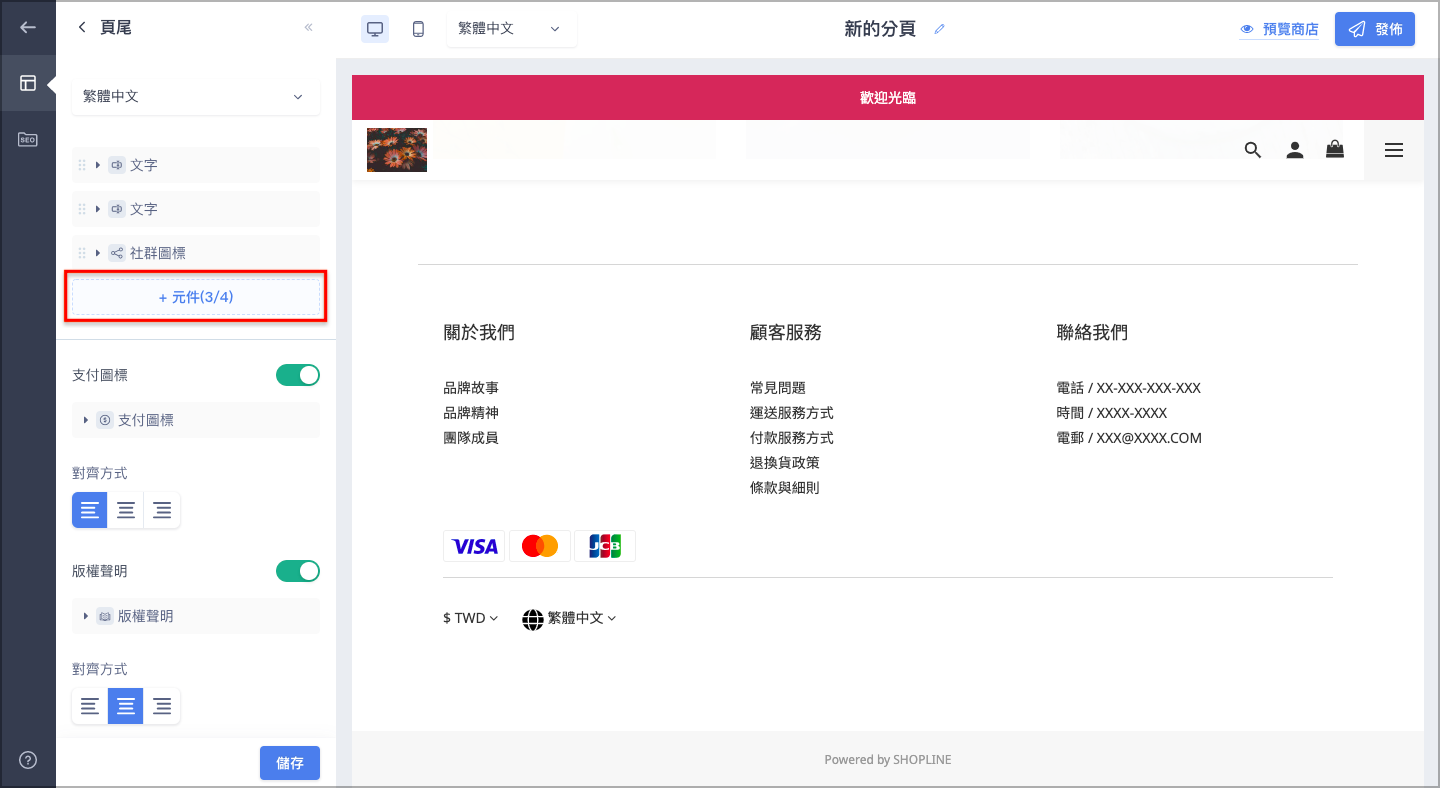
Task: Toggle the 版權聲明 switch
Action: tap(298, 571)
